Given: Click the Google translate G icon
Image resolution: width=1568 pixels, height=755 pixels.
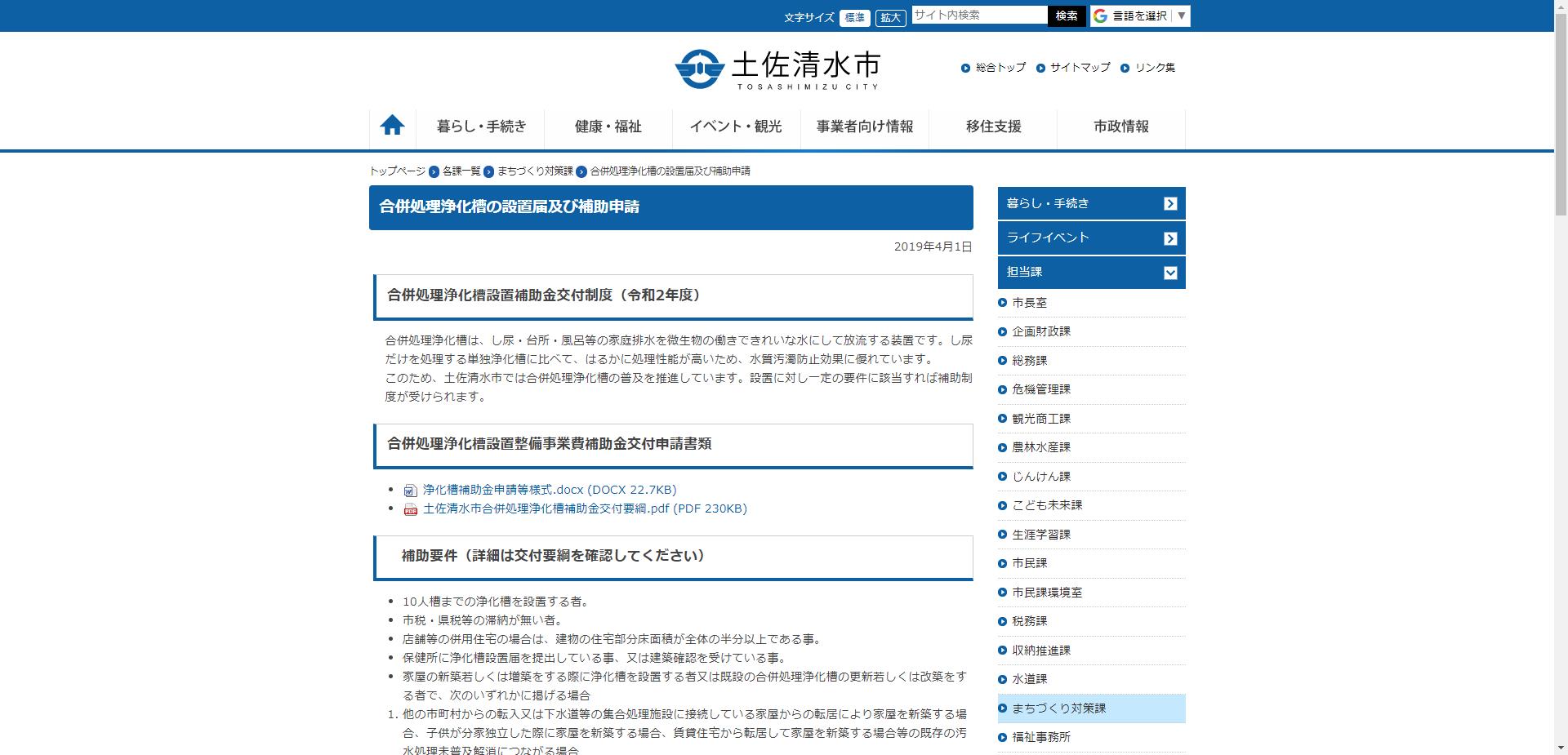Looking at the screenshot, I should (x=1100, y=15).
